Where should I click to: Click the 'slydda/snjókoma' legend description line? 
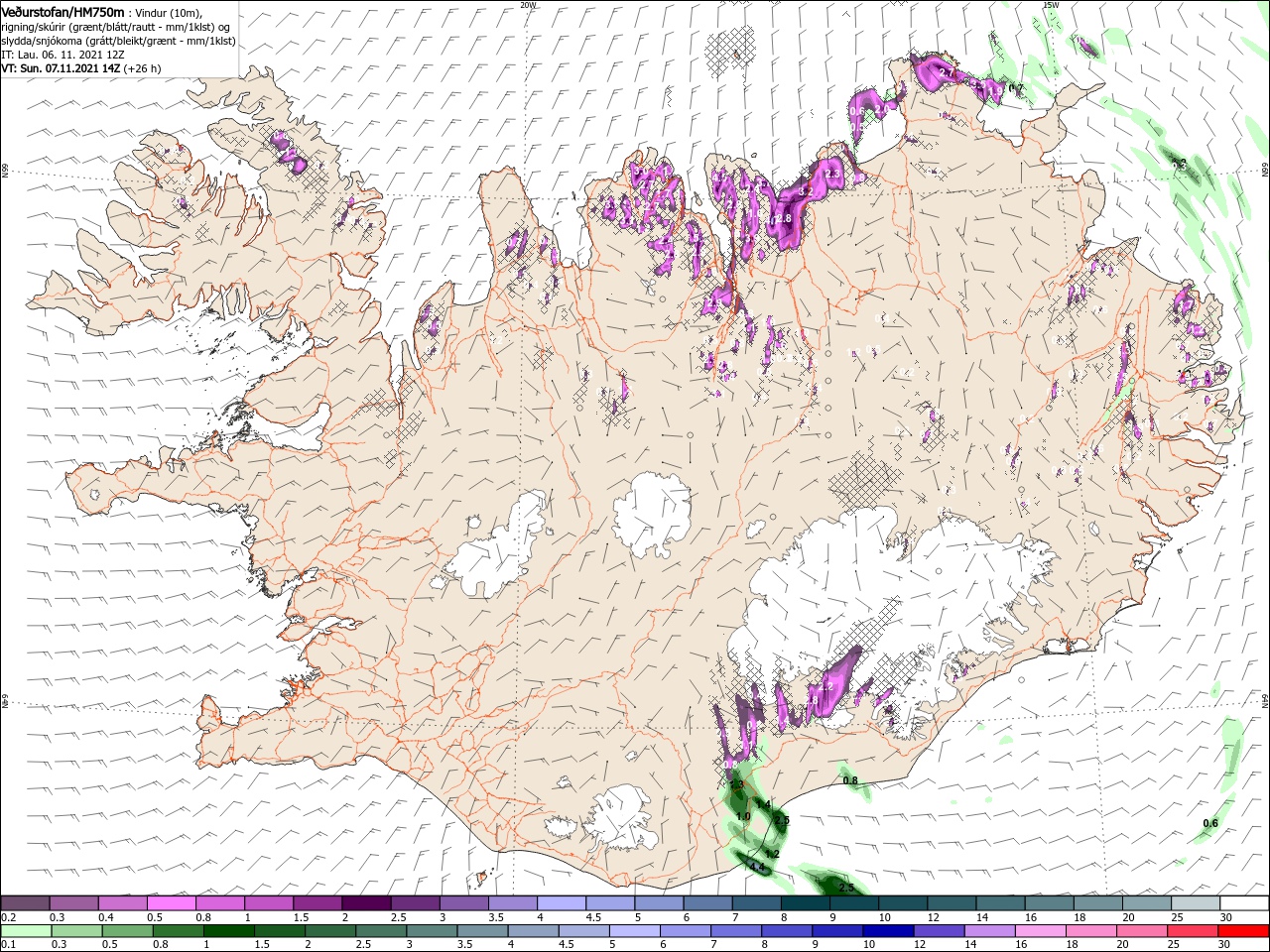click(x=118, y=41)
